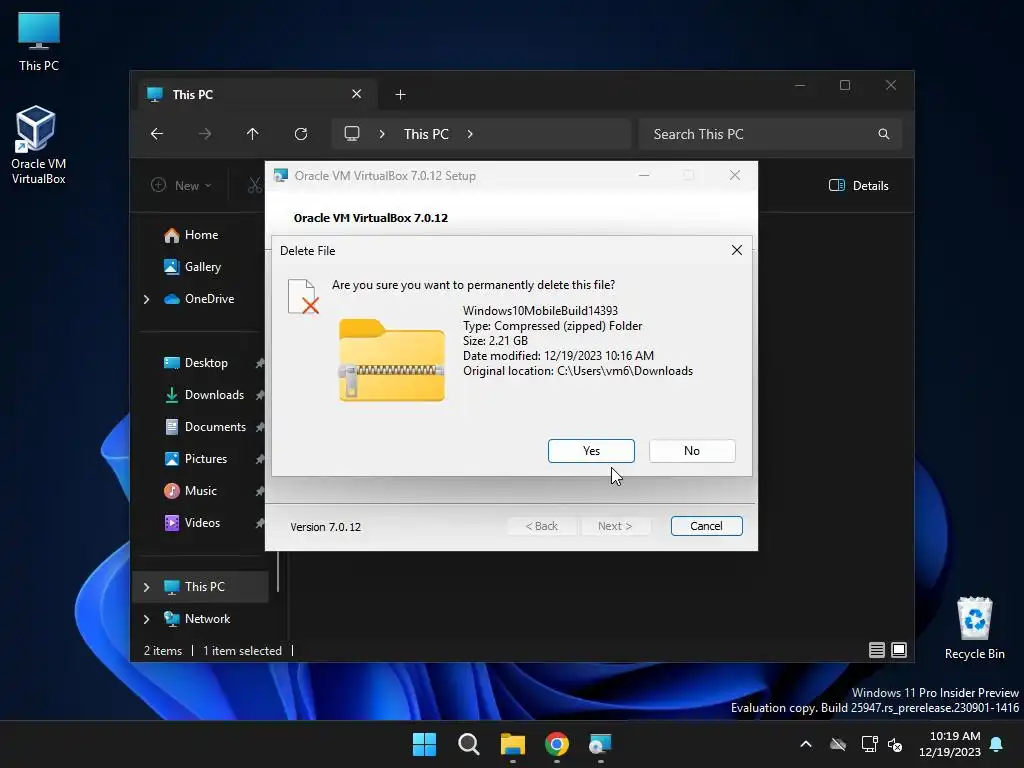The height and width of the screenshot is (768, 1024).
Task: Select This PC in the navigation pane
Action: [201, 586]
